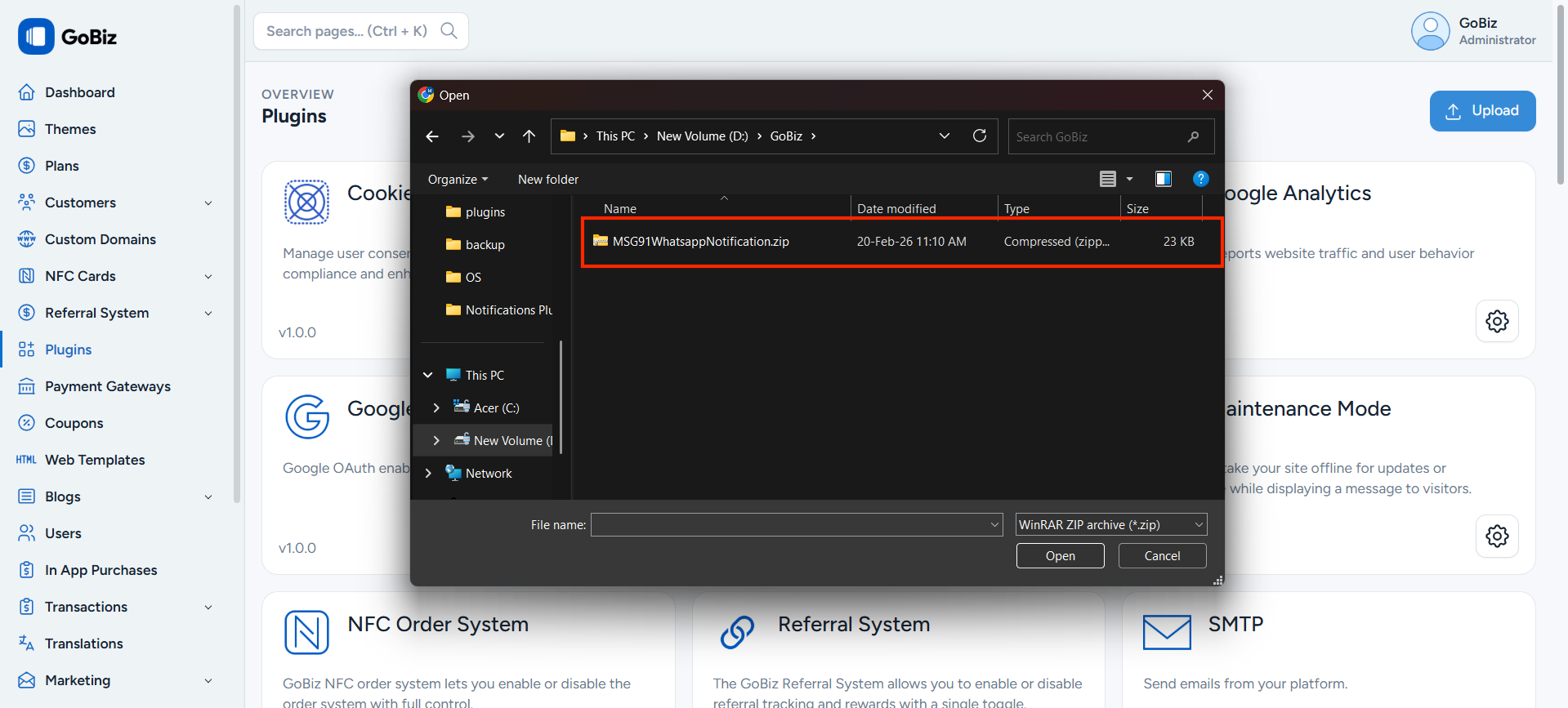Collapse the This PC tree node

428,375
